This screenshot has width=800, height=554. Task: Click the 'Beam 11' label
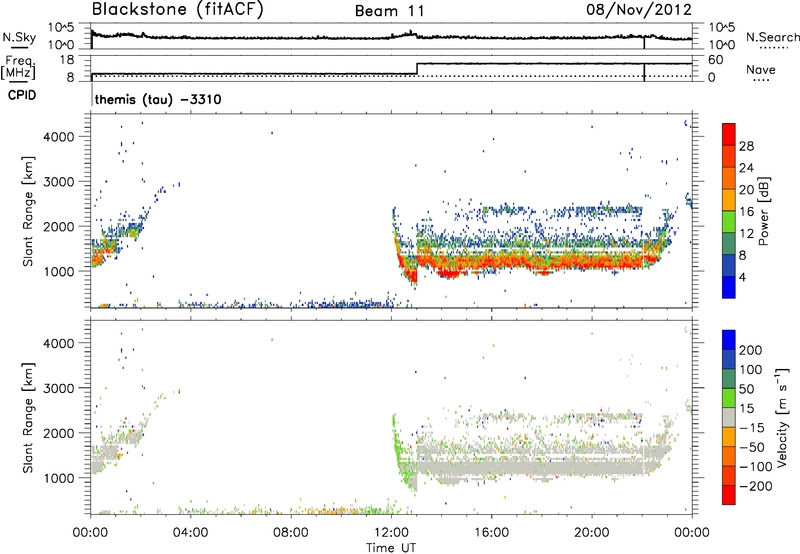tap(390, 11)
